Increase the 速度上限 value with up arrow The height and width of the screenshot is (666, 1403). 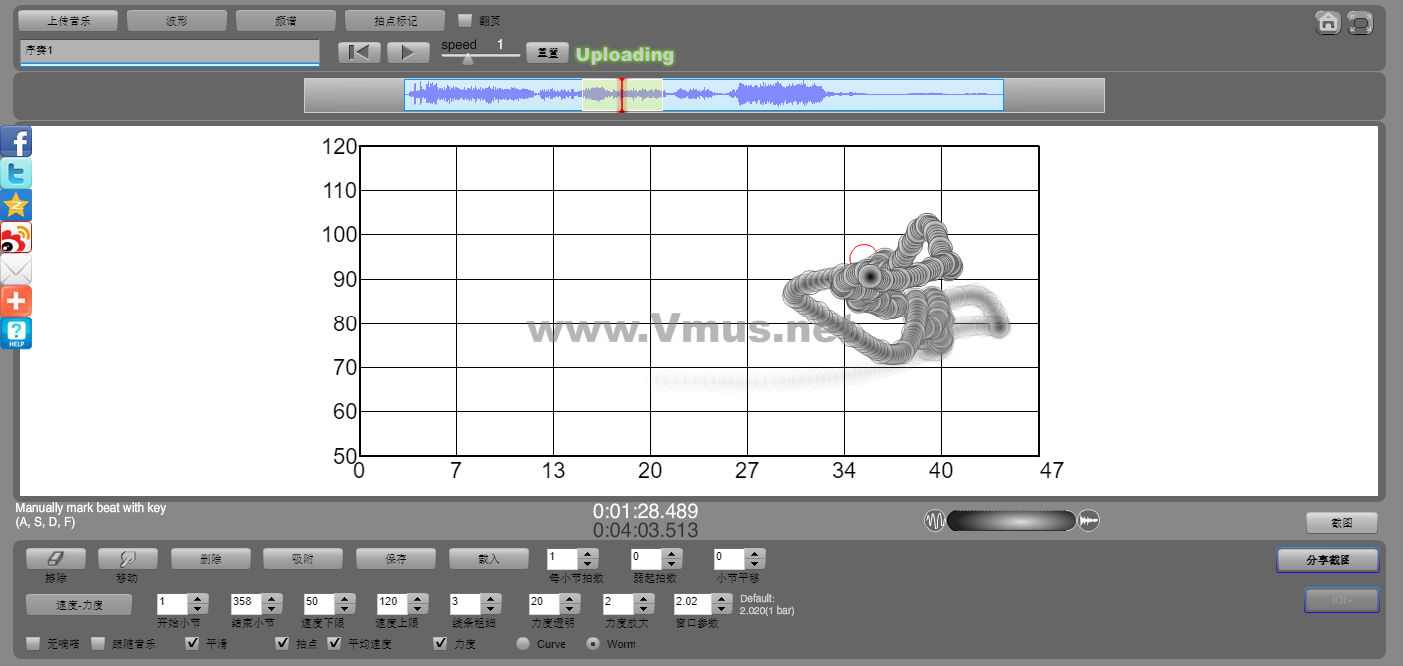pos(418,599)
